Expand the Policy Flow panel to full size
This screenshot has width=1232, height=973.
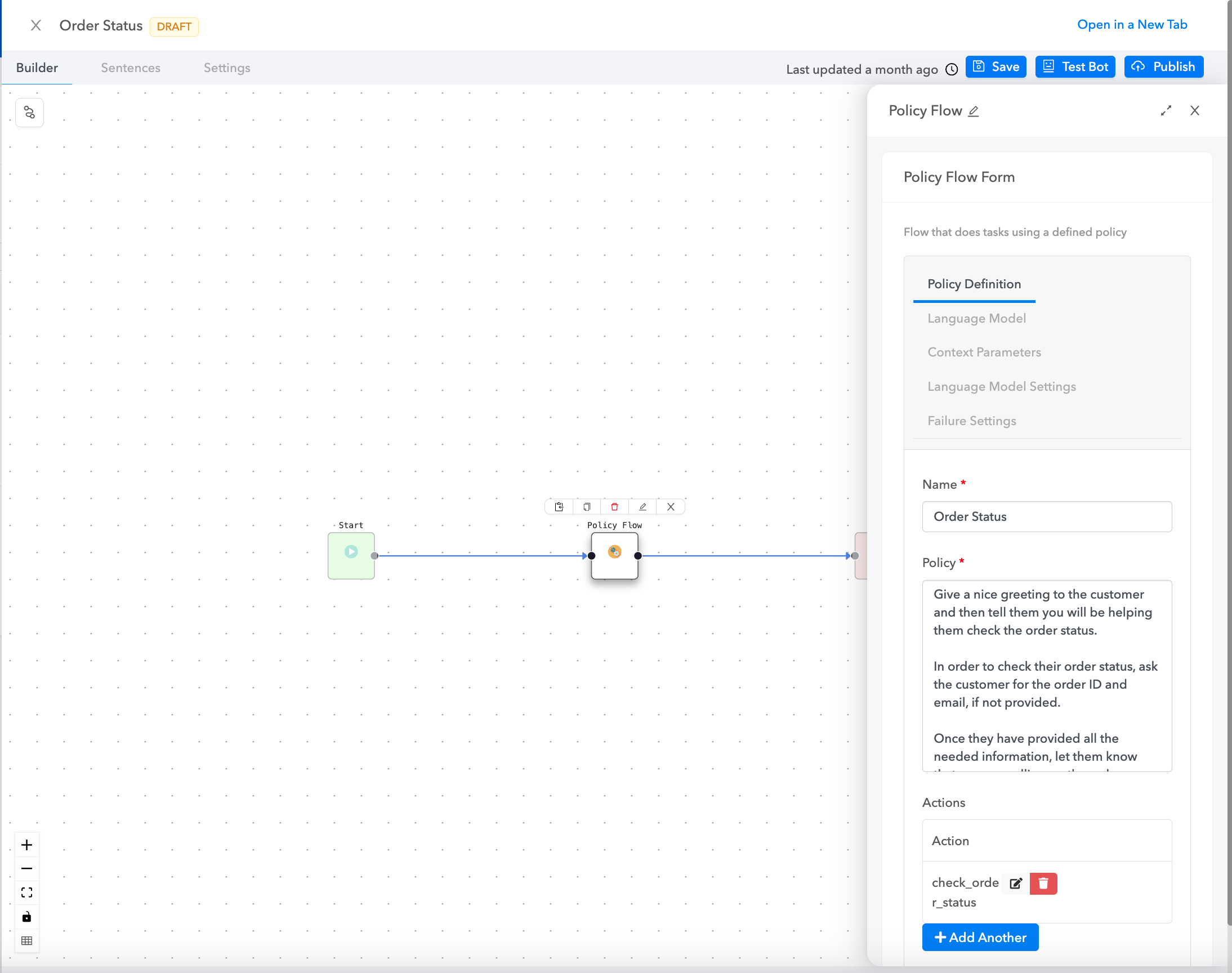coord(1166,110)
